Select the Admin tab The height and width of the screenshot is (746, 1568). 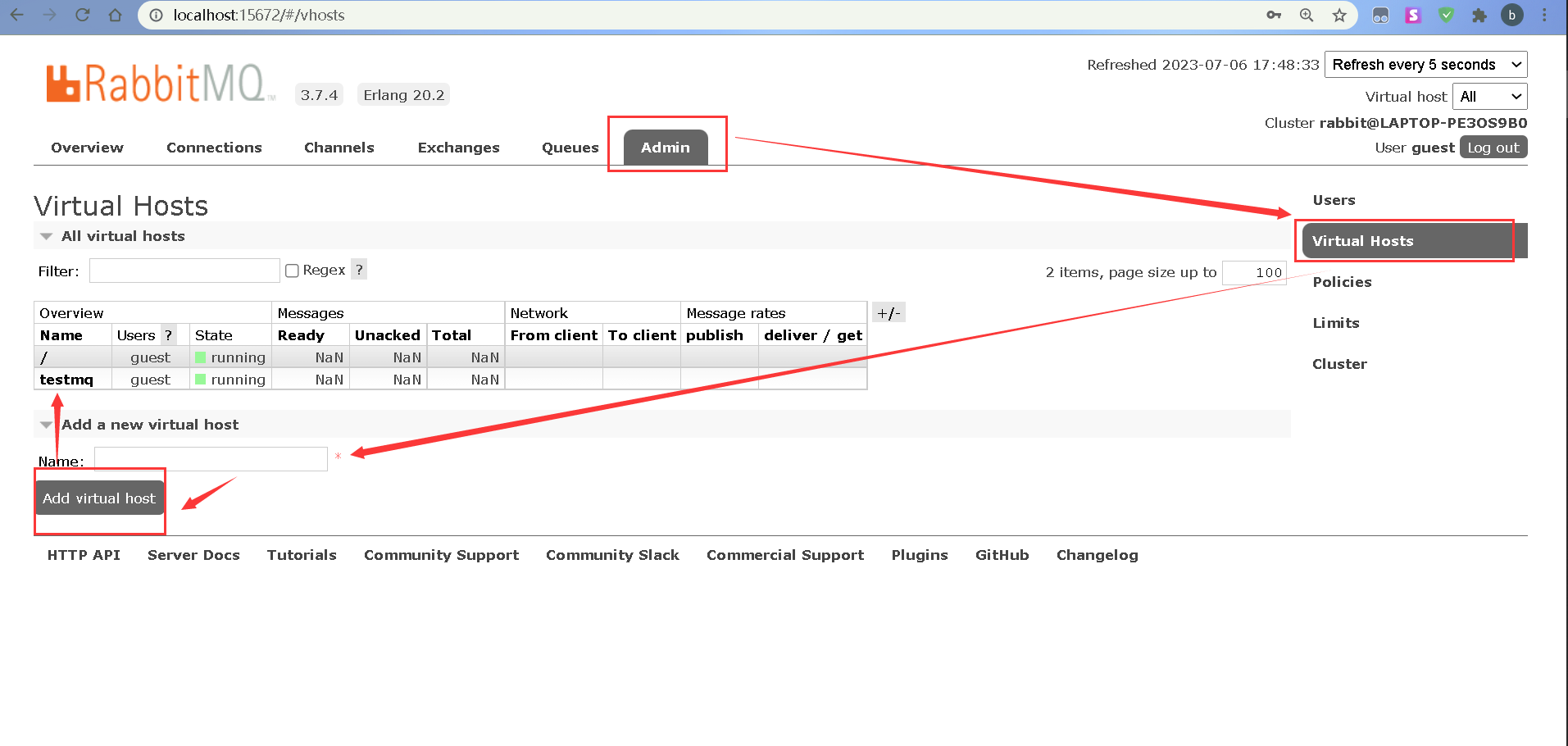point(666,148)
